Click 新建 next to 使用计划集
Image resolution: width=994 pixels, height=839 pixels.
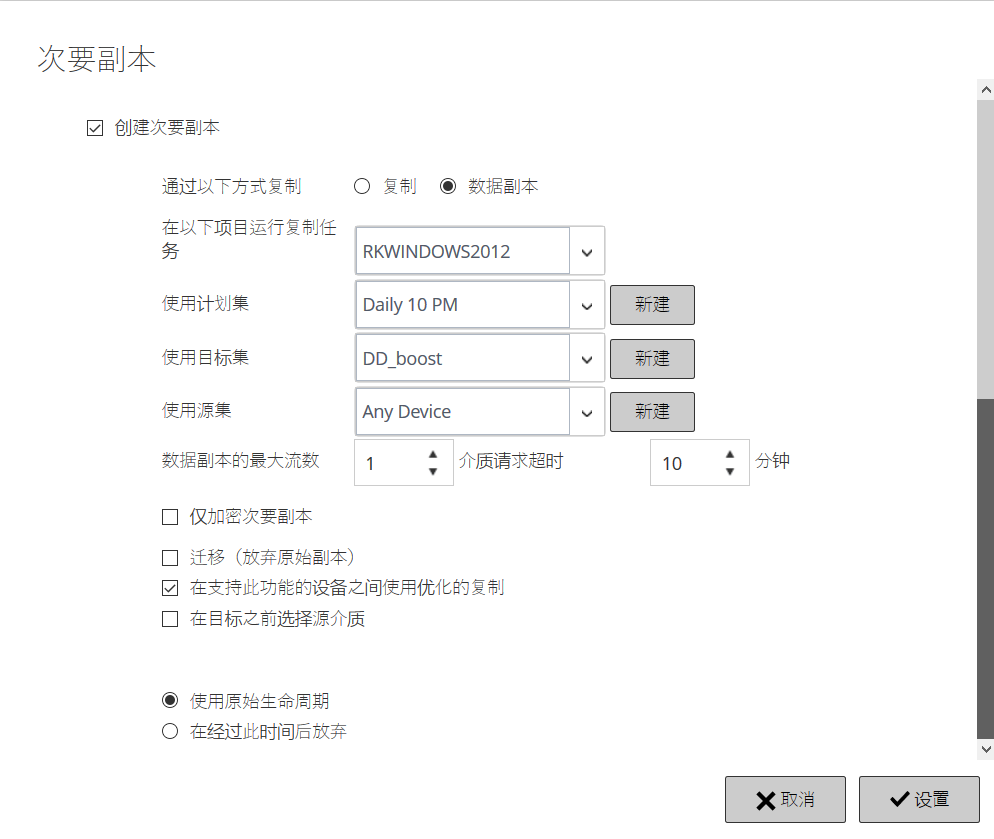[652, 305]
